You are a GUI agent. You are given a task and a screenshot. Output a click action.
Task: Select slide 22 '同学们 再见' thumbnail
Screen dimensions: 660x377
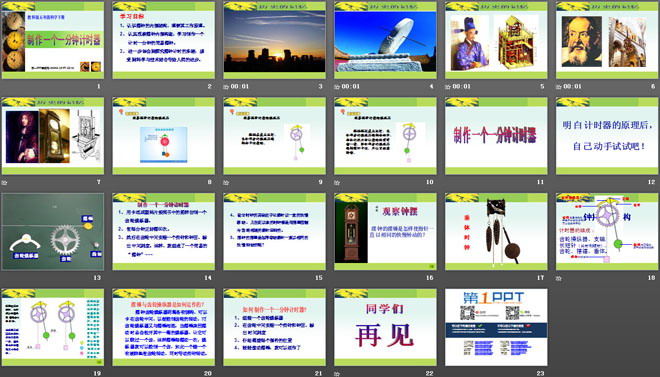(385, 327)
